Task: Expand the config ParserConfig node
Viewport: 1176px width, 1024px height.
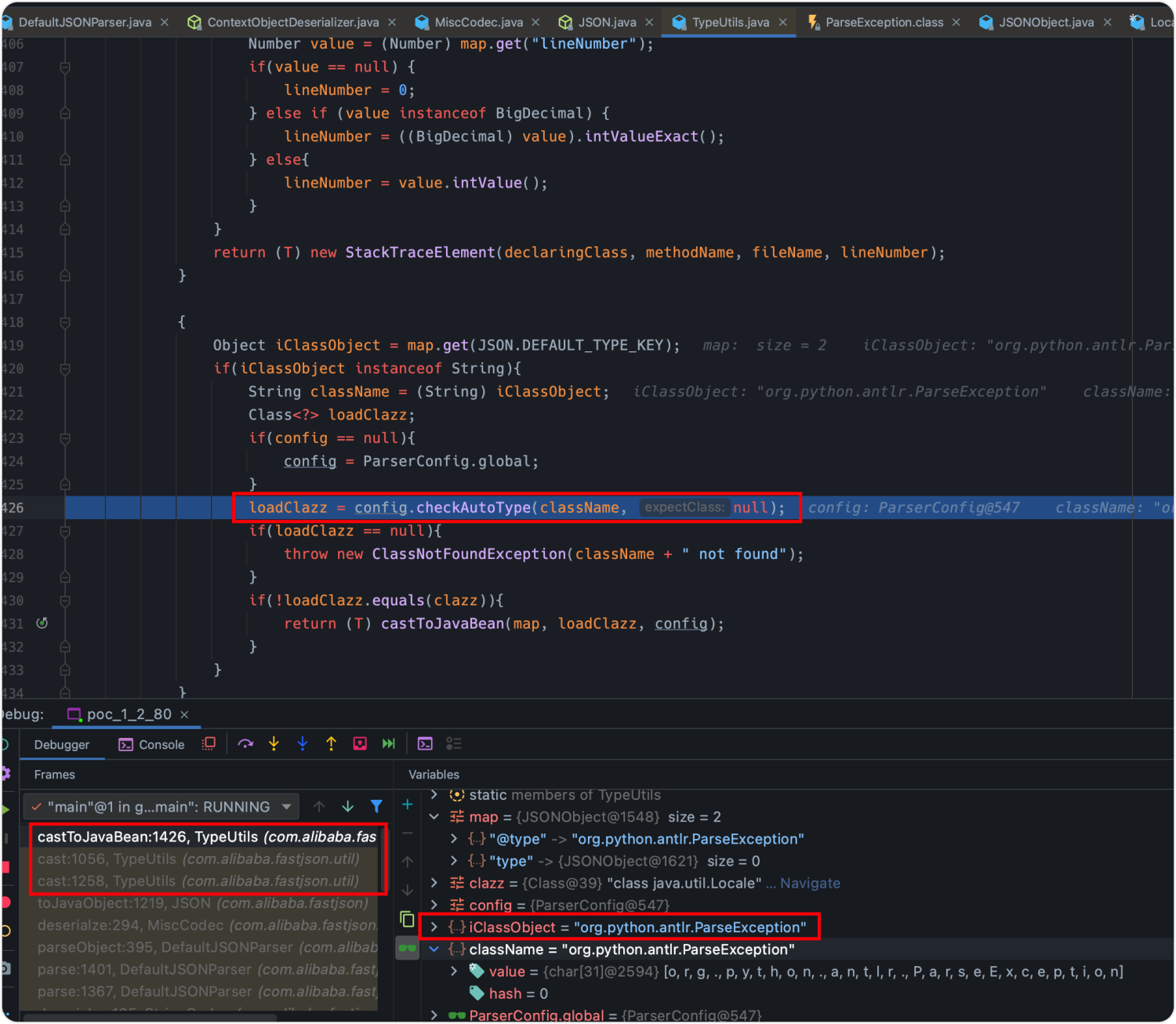Action: tap(434, 905)
